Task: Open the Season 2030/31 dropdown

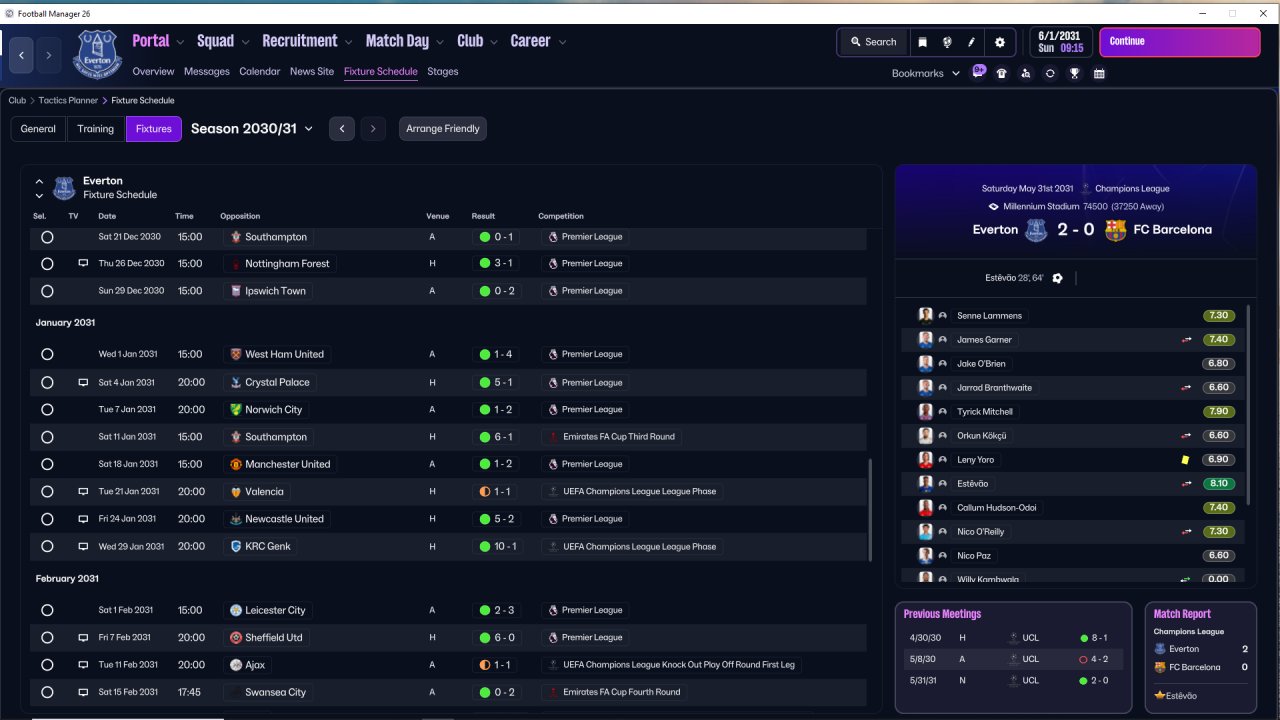Action: [x=252, y=128]
